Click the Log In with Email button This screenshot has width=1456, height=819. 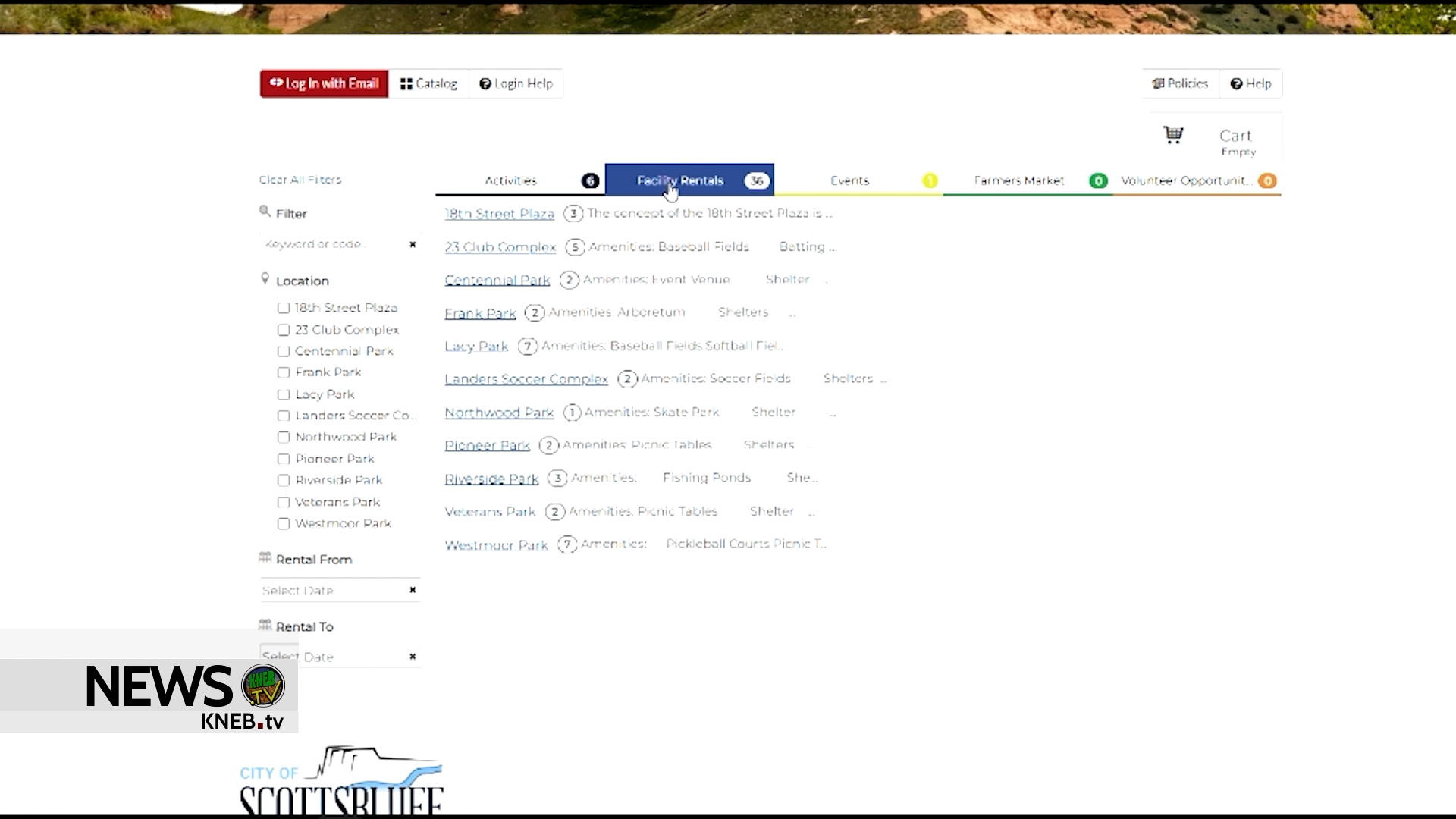pyautogui.click(x=323, y=83)
